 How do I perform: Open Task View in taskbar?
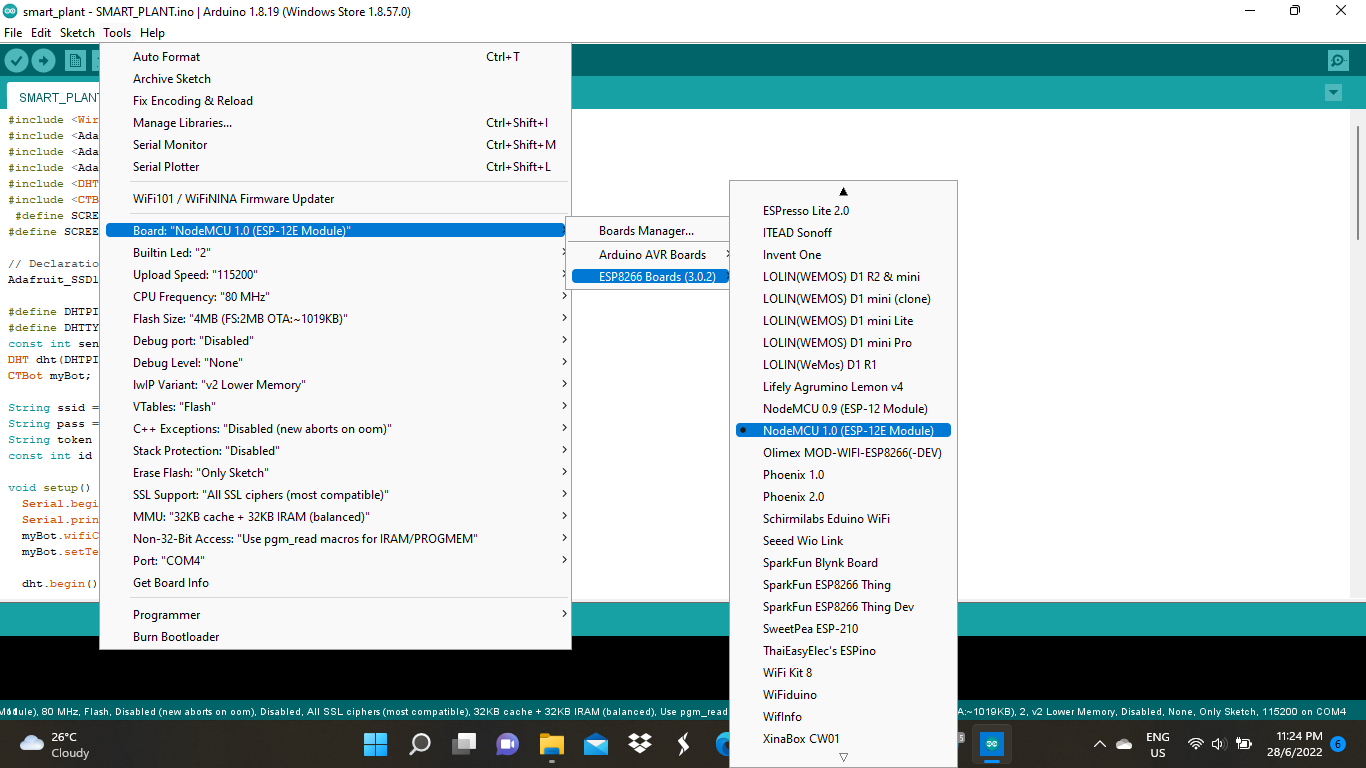tap(464, 744)
